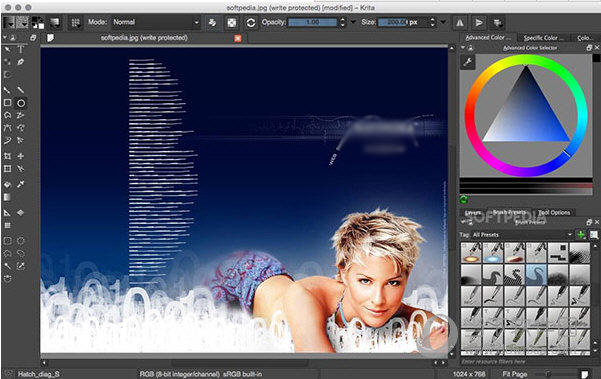Select the Freehand Brush tool
The image size is (601, 379).
[x=7, y=90]
